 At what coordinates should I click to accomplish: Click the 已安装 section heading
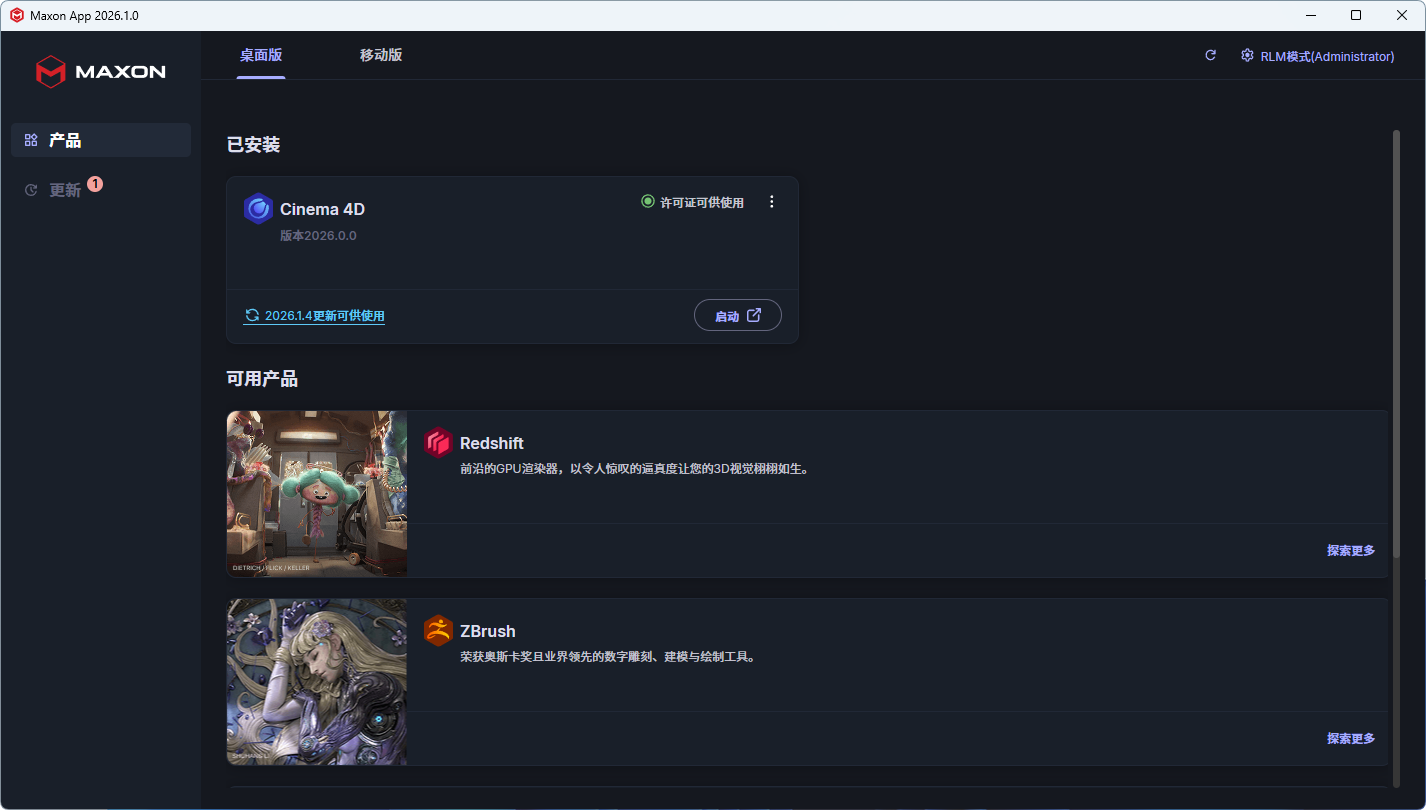click(253, 145)
